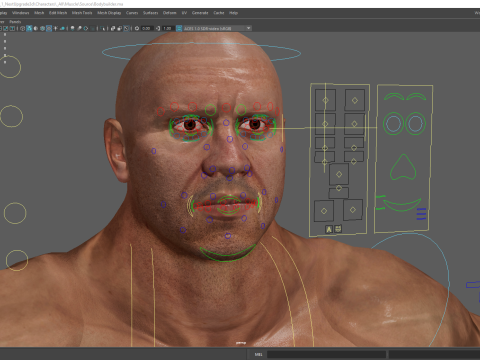Select the blue halo control above the head
The image size is (480, 360).
[x=201, y=52]
